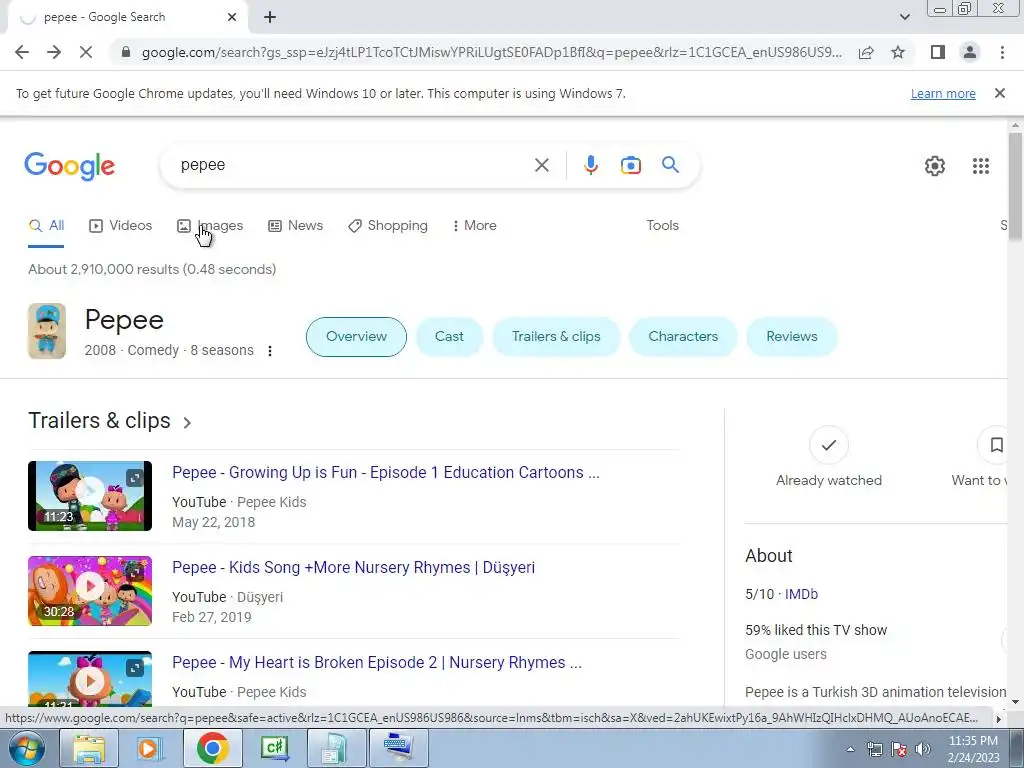Toggle the browser side panel
The image size is (1024, 768).
coord(938,52)
